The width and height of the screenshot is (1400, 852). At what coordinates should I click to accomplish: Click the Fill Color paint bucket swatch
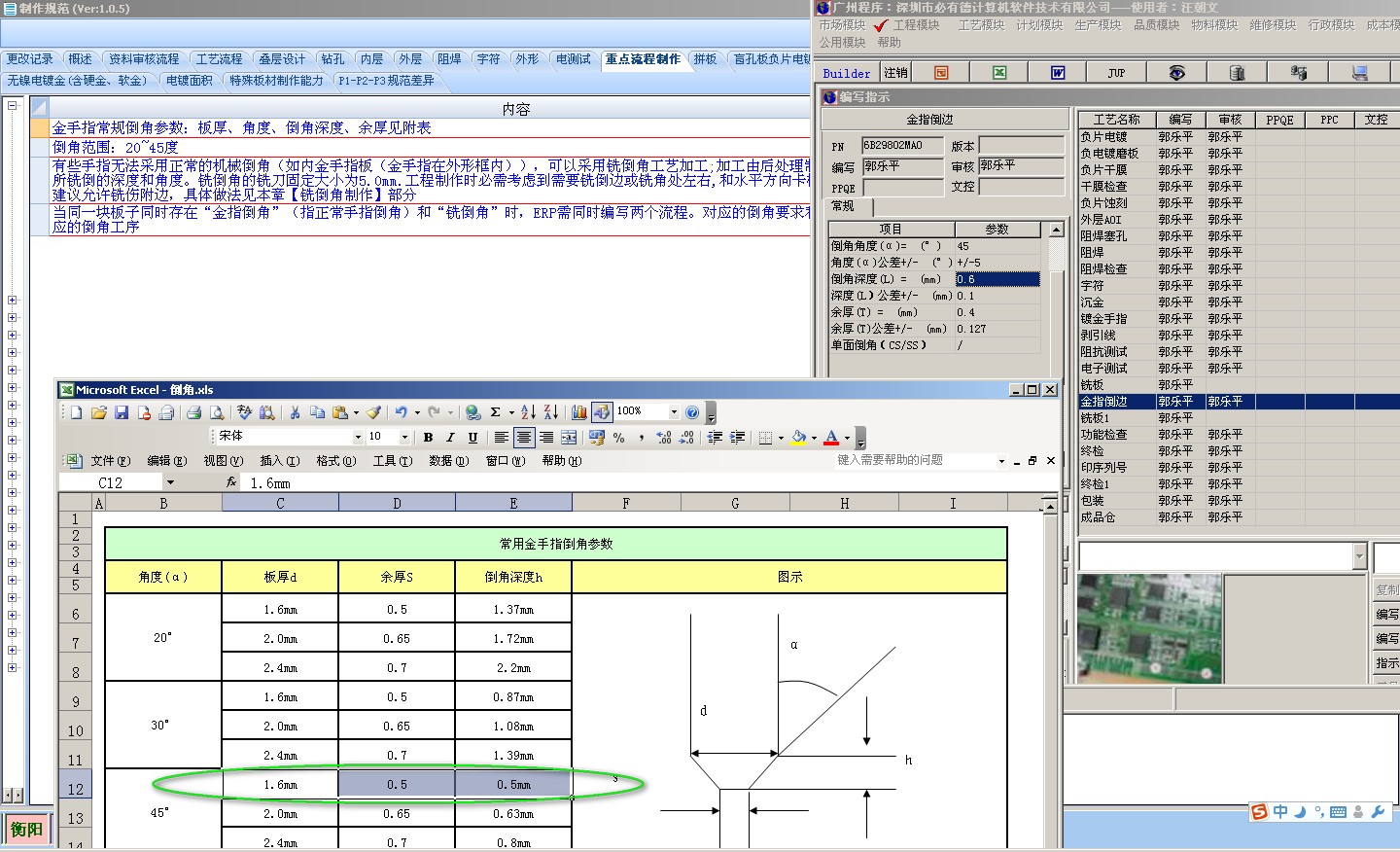pos(798,438)
